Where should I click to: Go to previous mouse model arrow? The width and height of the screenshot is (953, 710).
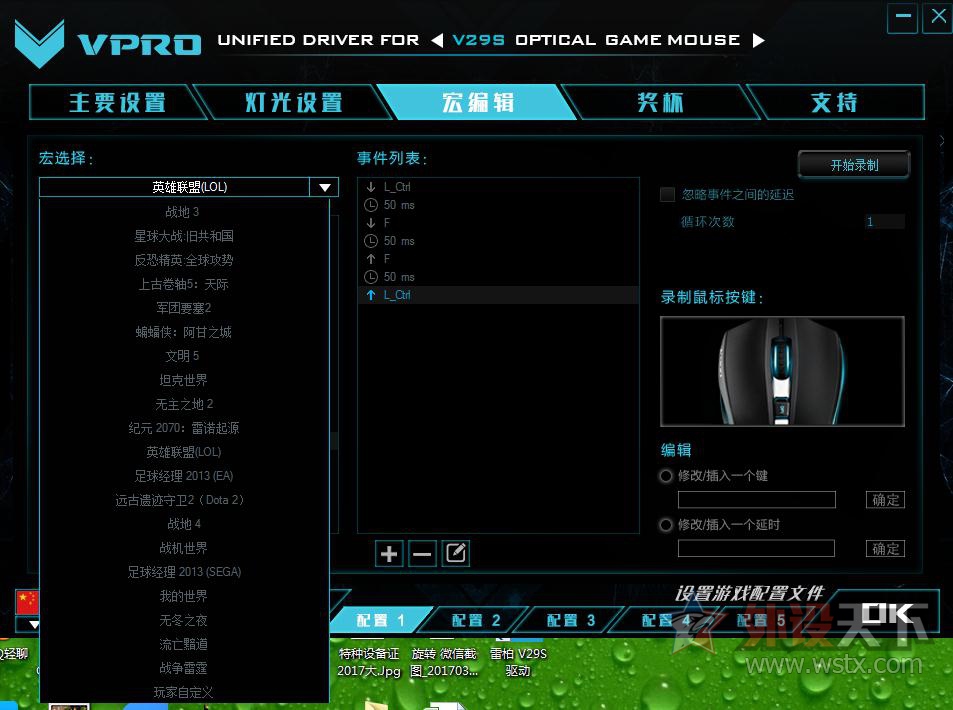coord(437,40)
